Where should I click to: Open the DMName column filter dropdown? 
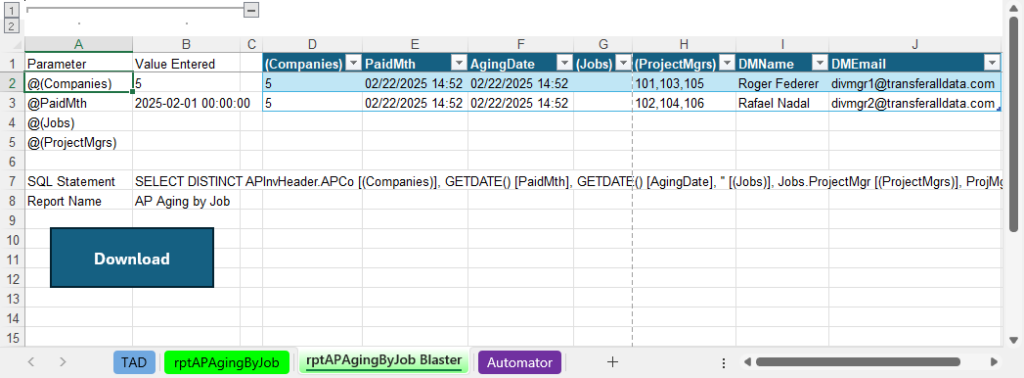click(x=820, y=63)
